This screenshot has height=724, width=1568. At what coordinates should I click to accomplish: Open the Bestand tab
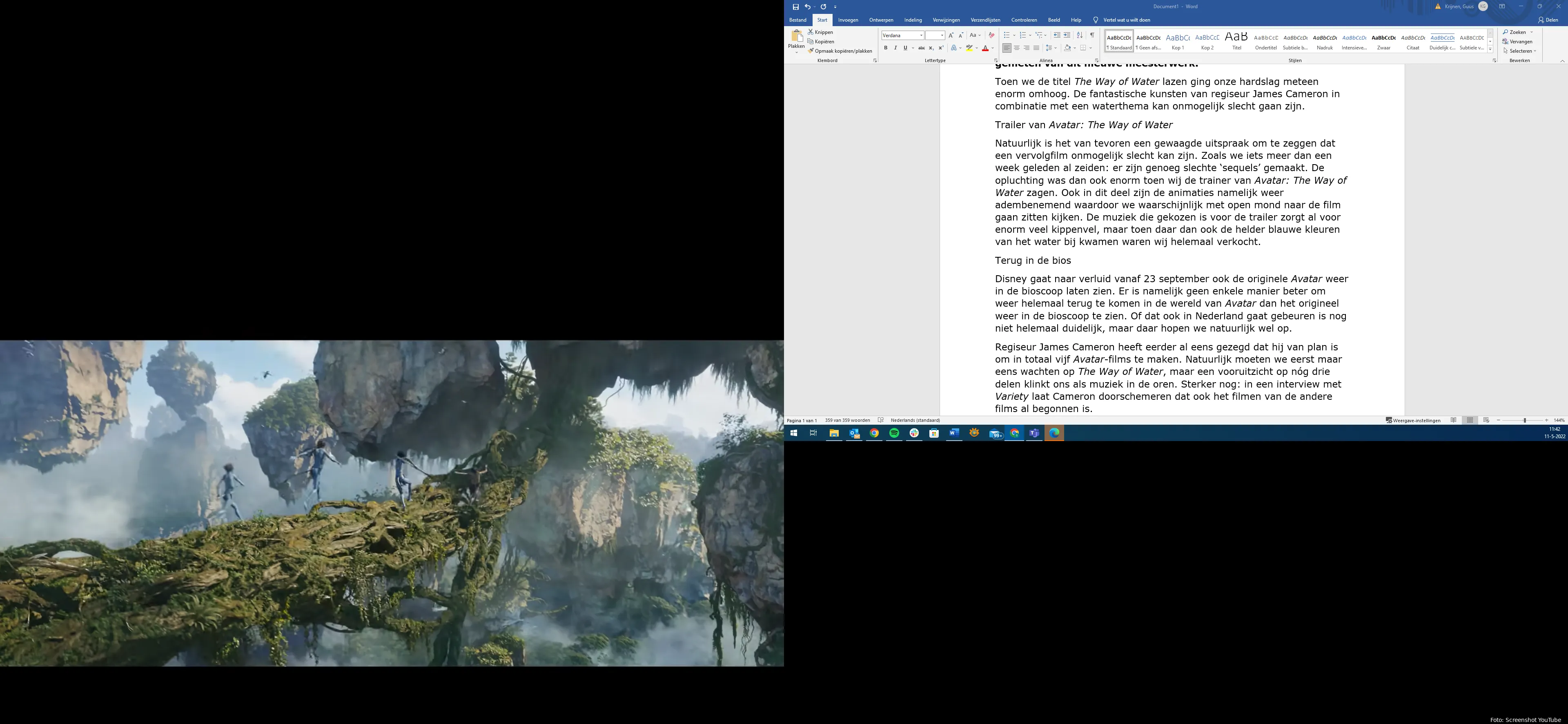click(798, 20)
